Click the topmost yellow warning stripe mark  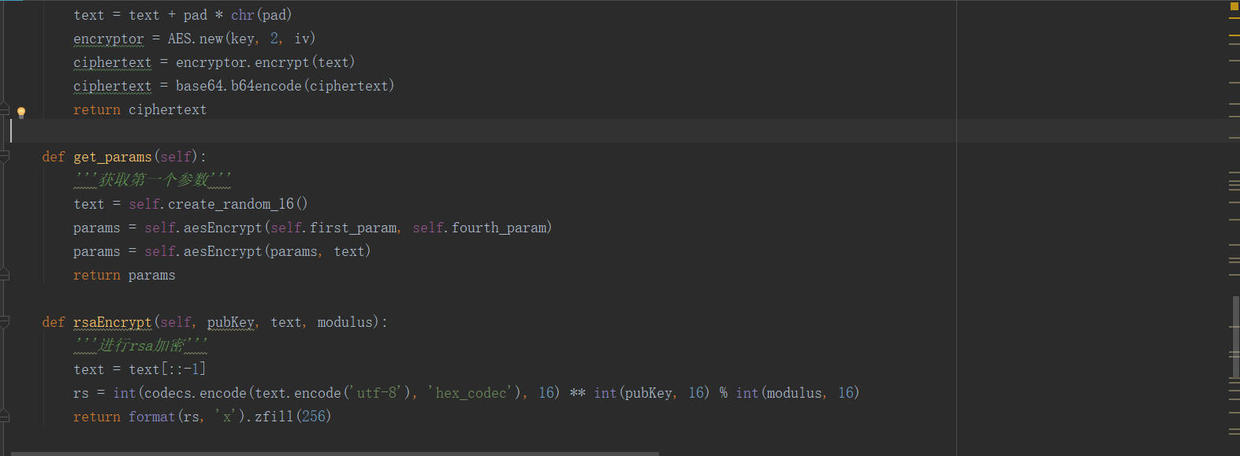pyautogui.click(x=1234, y=20)
